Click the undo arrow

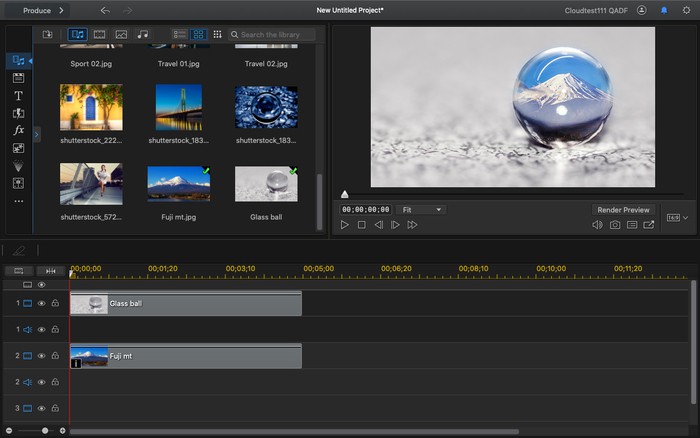(105, 10)
